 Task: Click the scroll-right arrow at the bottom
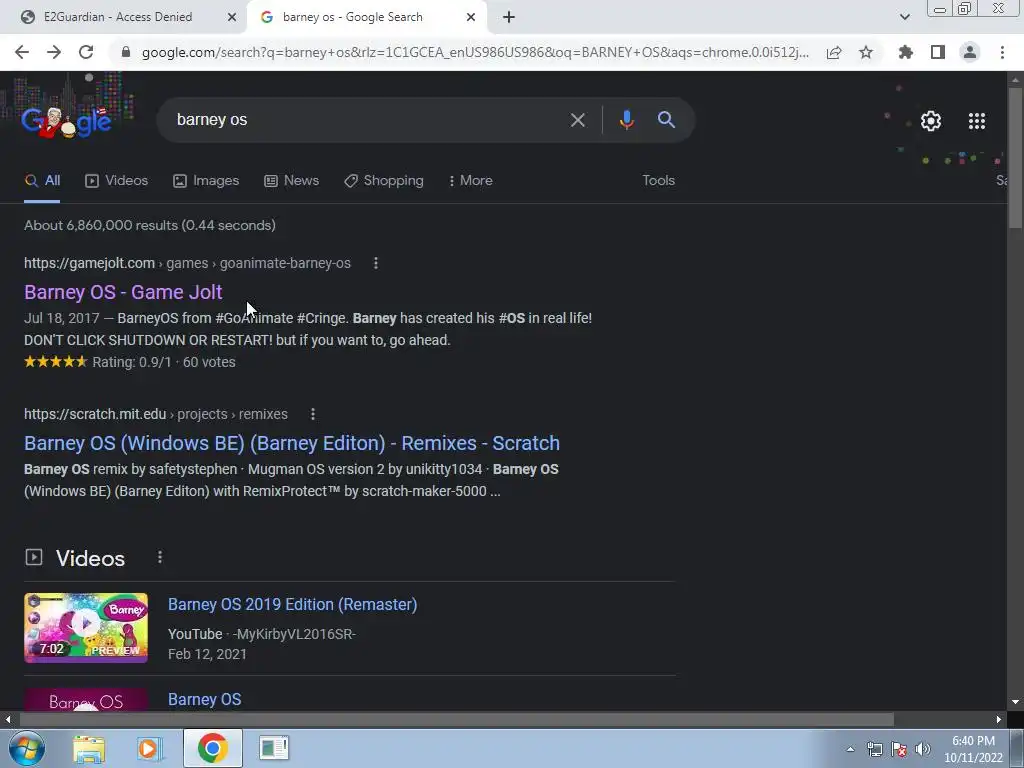point(999,720)
